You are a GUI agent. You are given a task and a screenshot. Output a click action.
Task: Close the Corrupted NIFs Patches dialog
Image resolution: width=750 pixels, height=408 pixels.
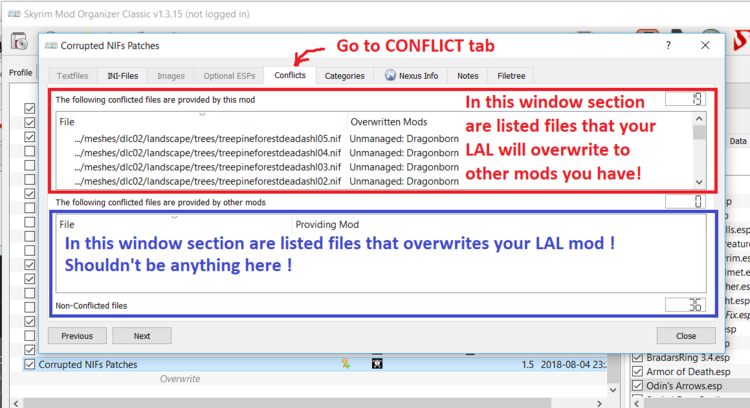[x=705, y=45]
